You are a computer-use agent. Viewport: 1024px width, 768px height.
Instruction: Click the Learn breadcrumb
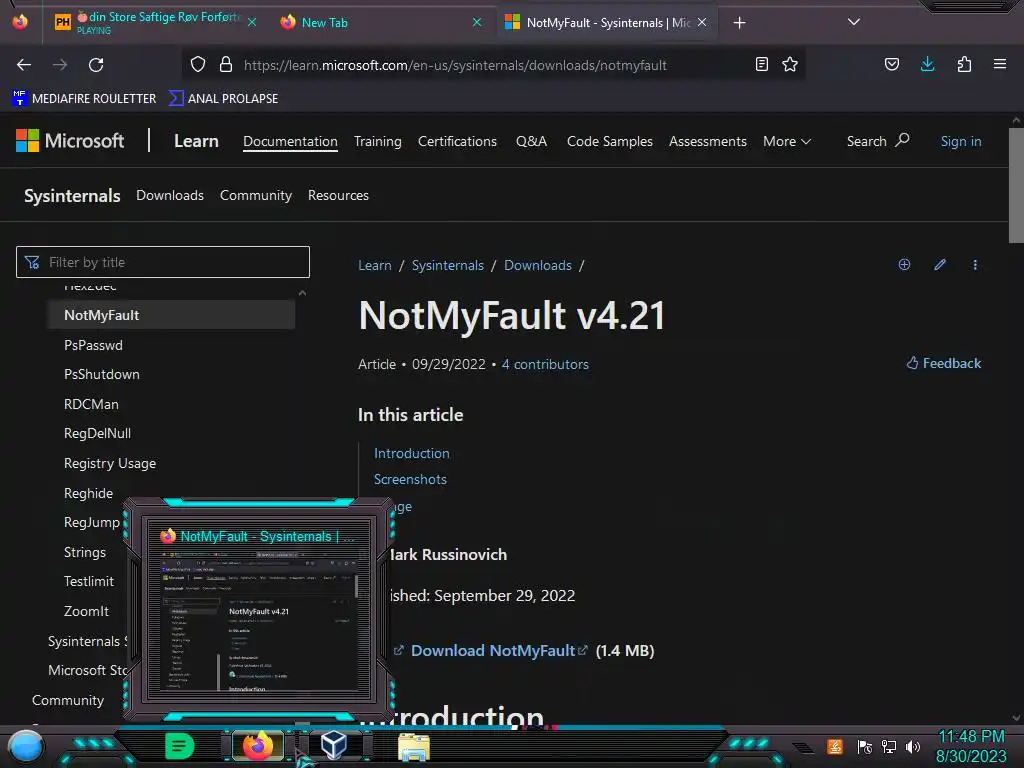tap(375, 265)
